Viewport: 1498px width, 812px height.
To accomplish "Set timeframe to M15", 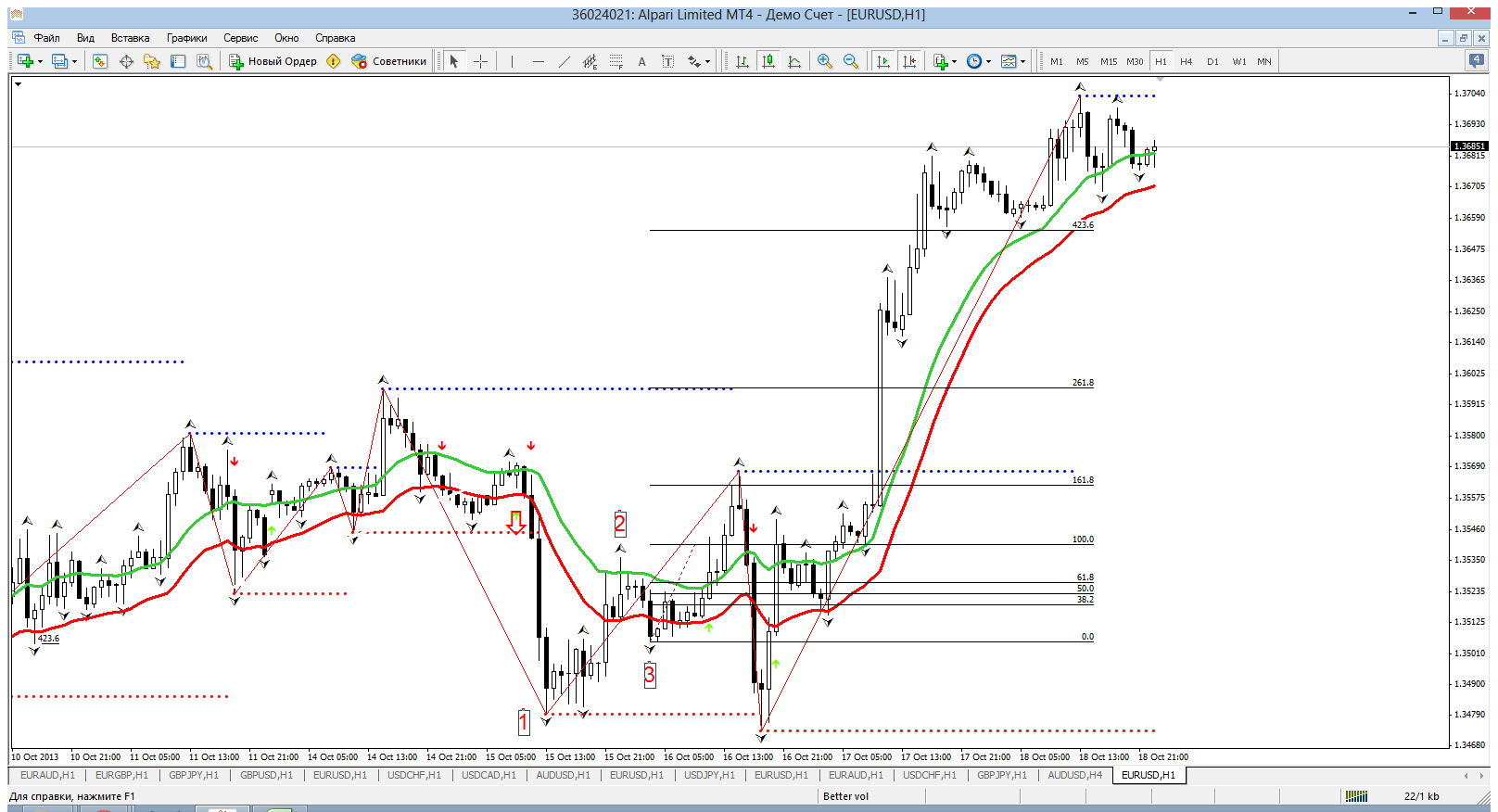I will pos(1109,61).
